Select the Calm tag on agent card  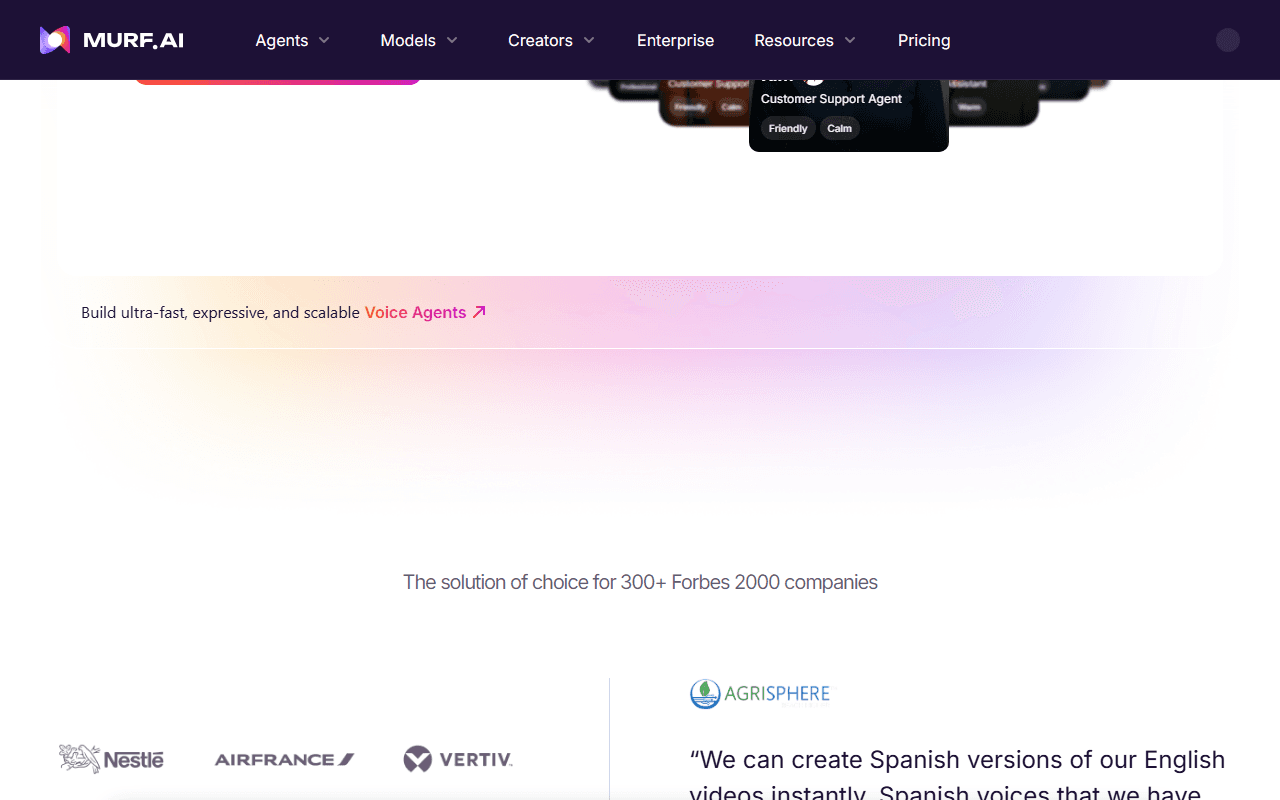(840, 128)
